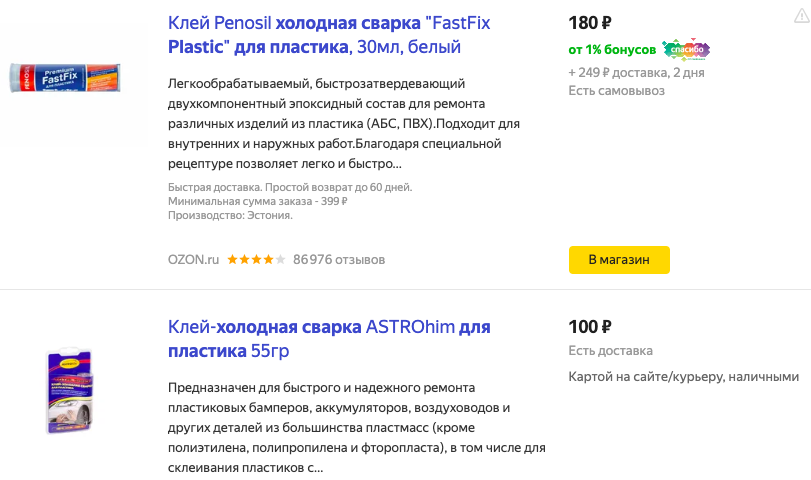
Task: Click the ASTROhim холодная сварка title link
Action: (x=330, y=339)
